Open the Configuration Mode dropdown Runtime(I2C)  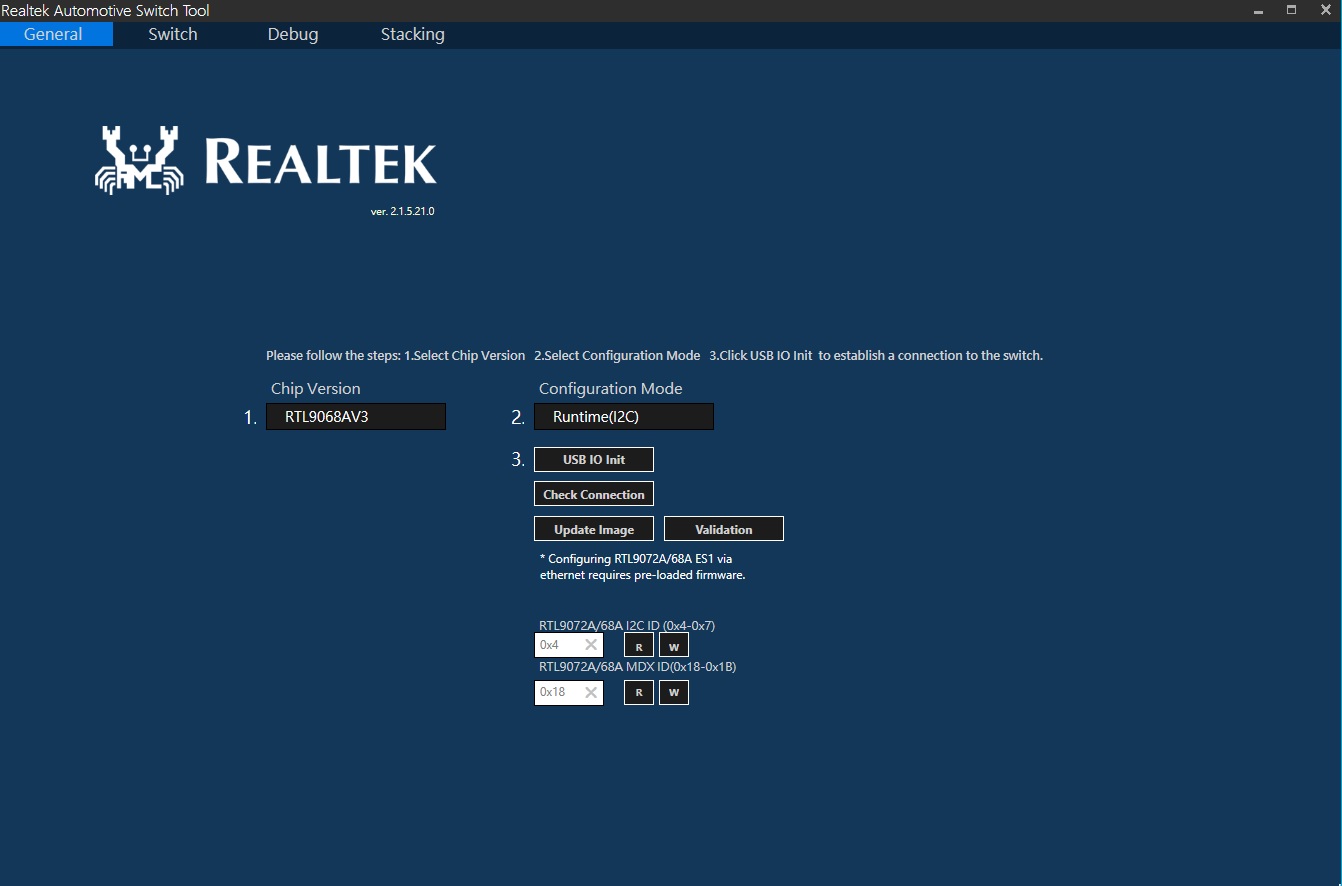point(624,417)
